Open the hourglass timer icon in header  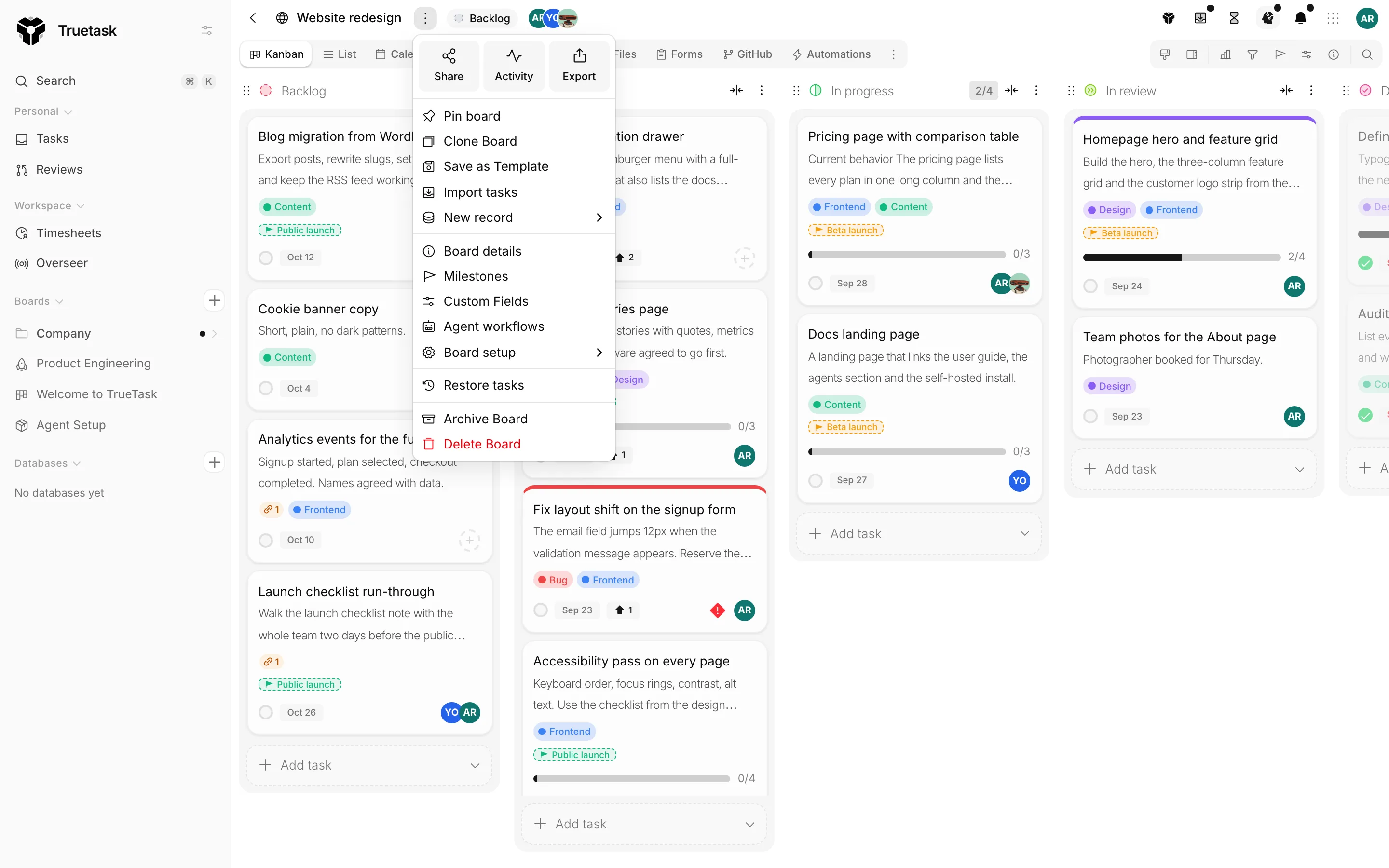point(1233,18)
